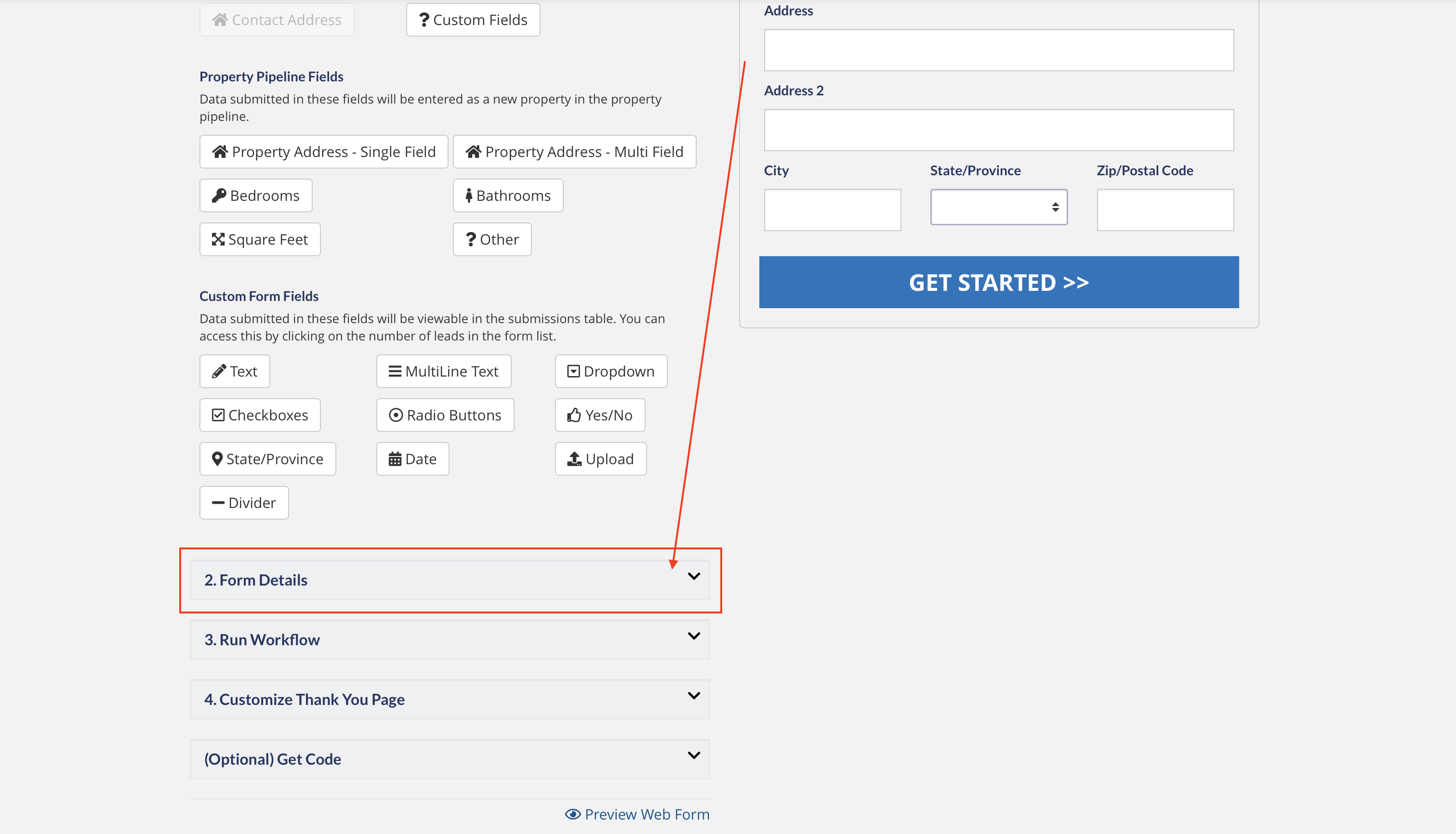This screenshot has height=834, width=1456.
Task: Click into the City input field
Action: pyautogui.click(x=833, y=210)
